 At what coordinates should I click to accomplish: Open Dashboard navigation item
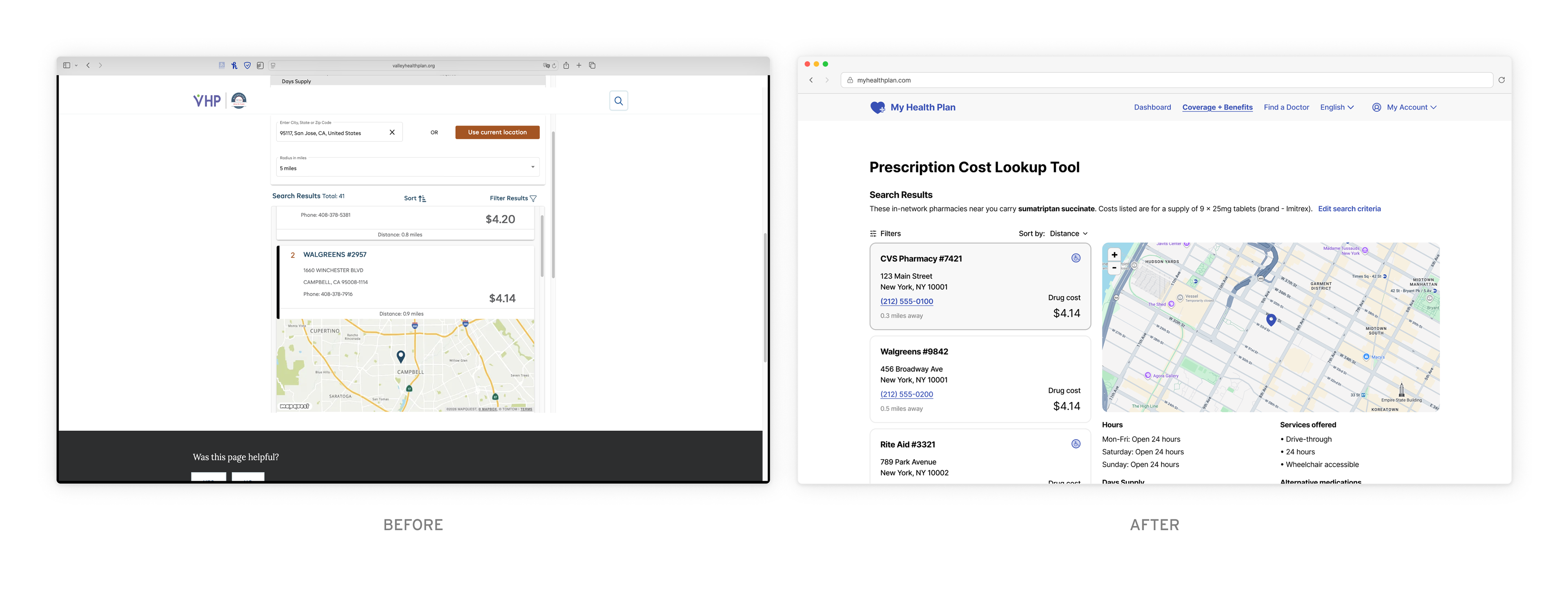coord(1151,107)
